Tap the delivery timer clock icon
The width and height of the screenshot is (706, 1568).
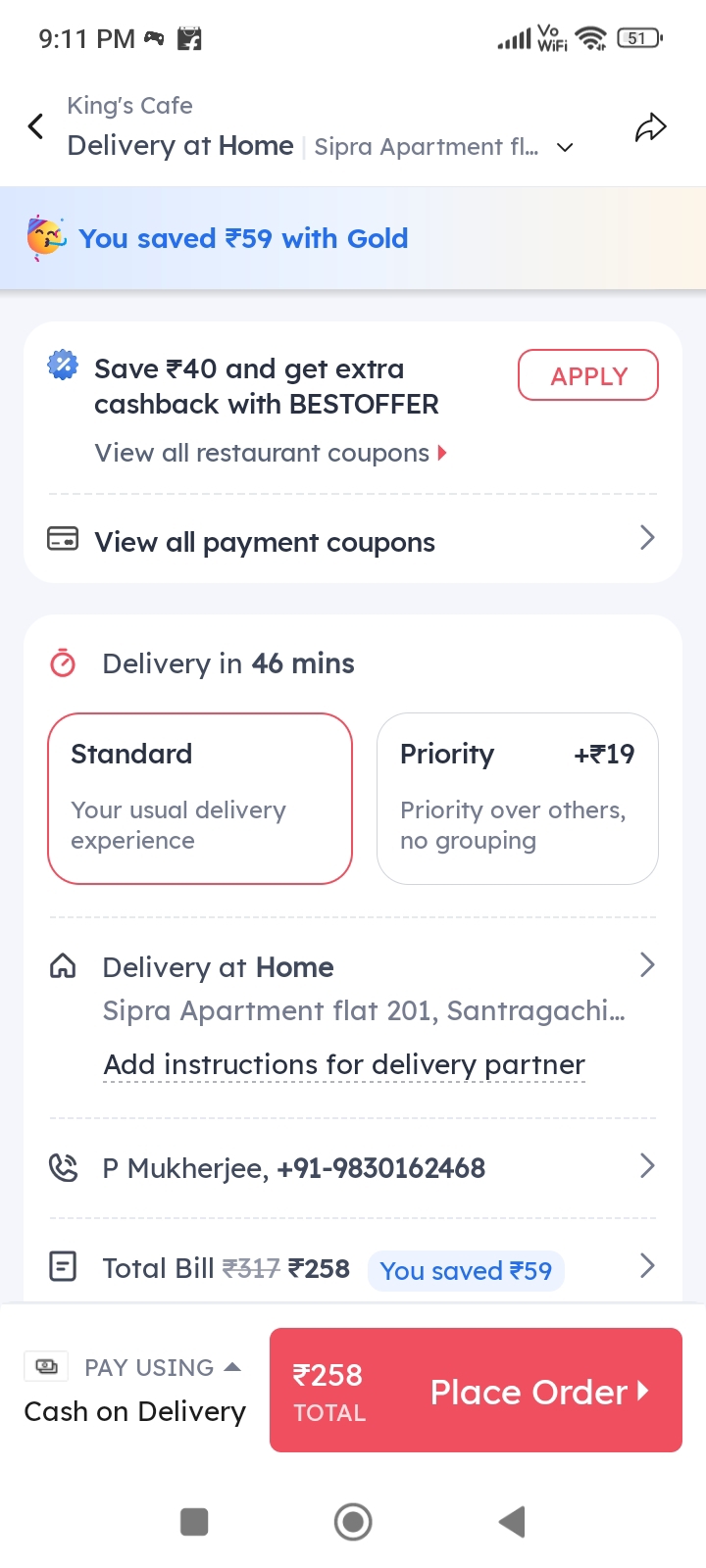pos(63,663)
